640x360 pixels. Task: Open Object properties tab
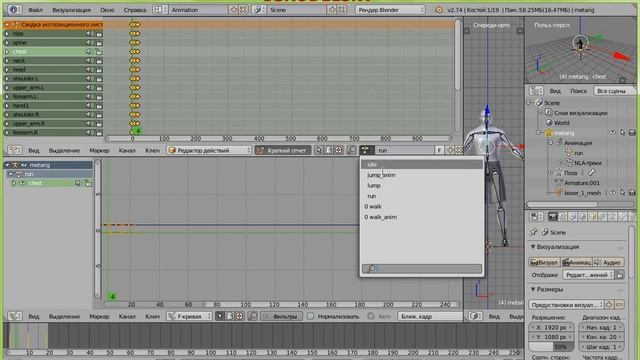coord(592,217)
